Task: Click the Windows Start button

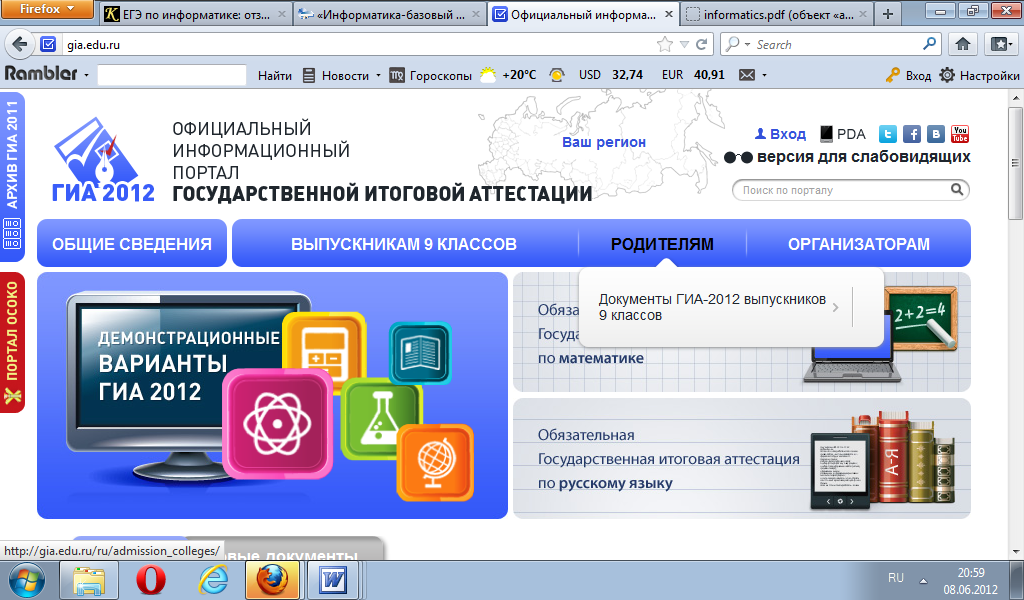Action: click(26, 580)
